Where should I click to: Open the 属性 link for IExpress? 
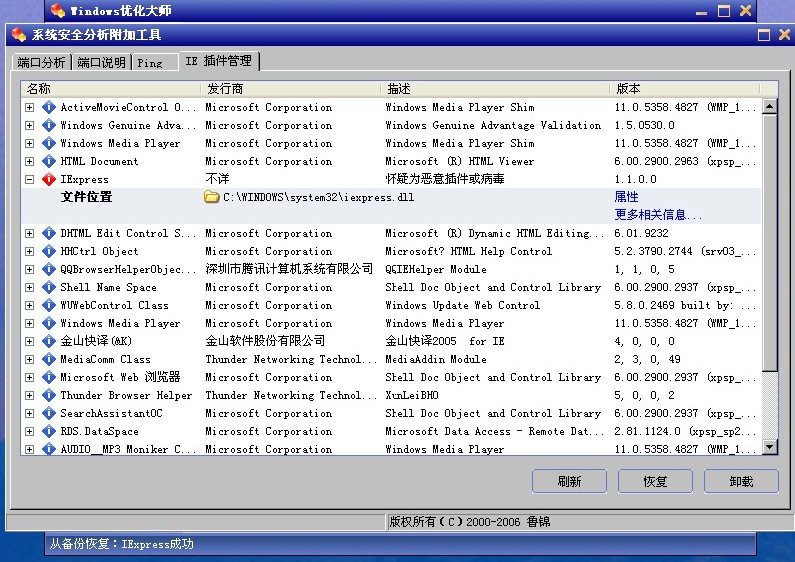(626, 198)
